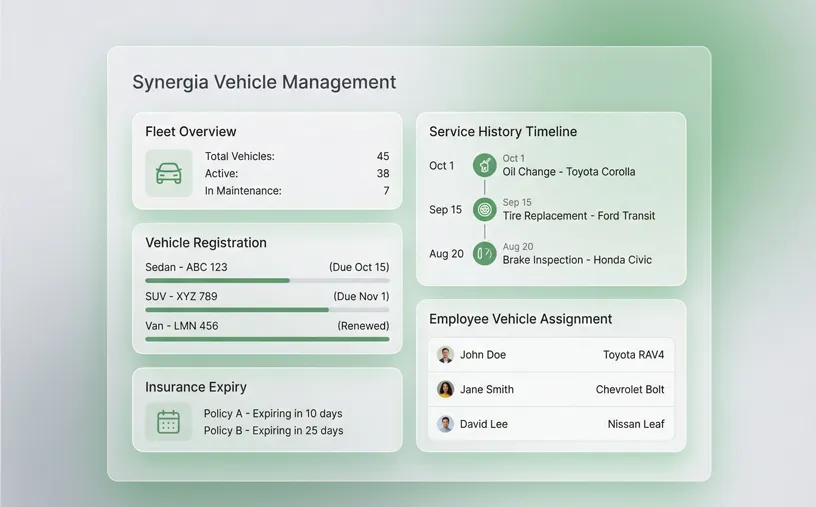Viewport: 816px width, 507px height.
Task: Click the Nissan Leaf assignment
Action: [x=636, y=424]
